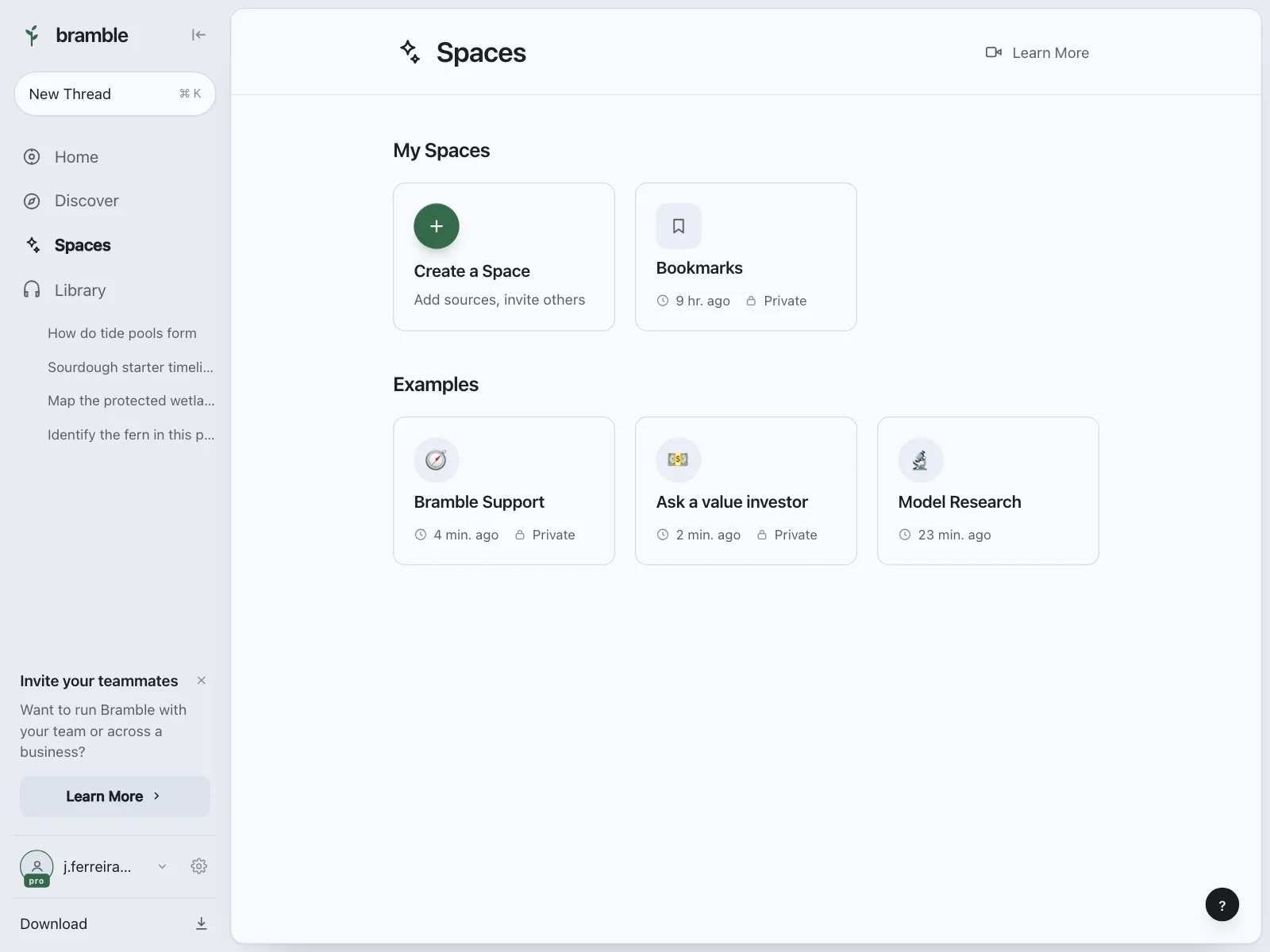1270x952 pixels.
Task: Open Discover in the sidebar
Action: coord(87,202)
